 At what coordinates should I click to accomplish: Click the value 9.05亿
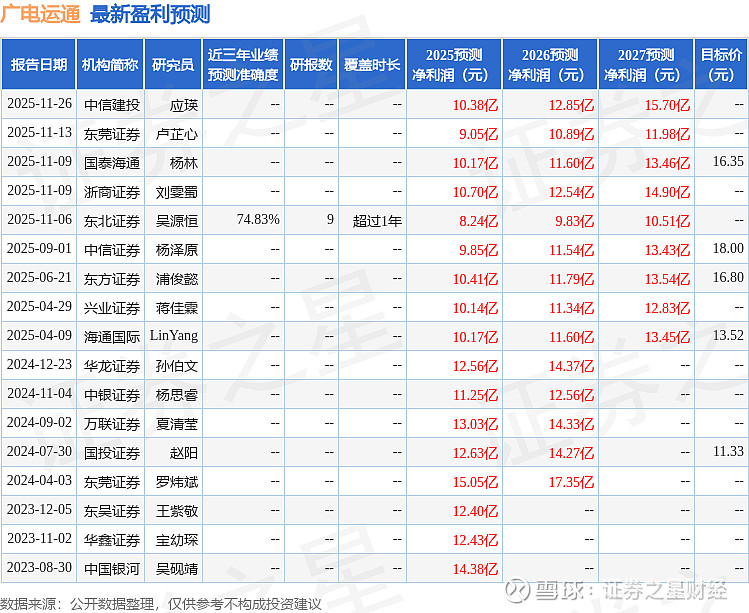pos(479,134)
